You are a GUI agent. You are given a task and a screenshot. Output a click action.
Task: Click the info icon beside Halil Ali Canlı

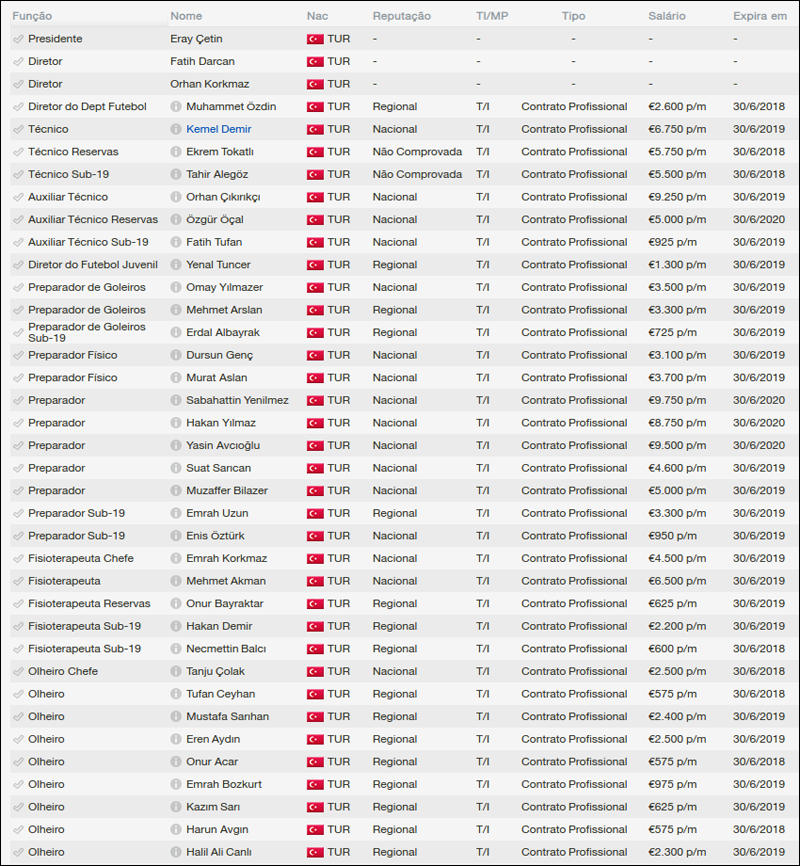pyautogui.click(x=176, y=852)
